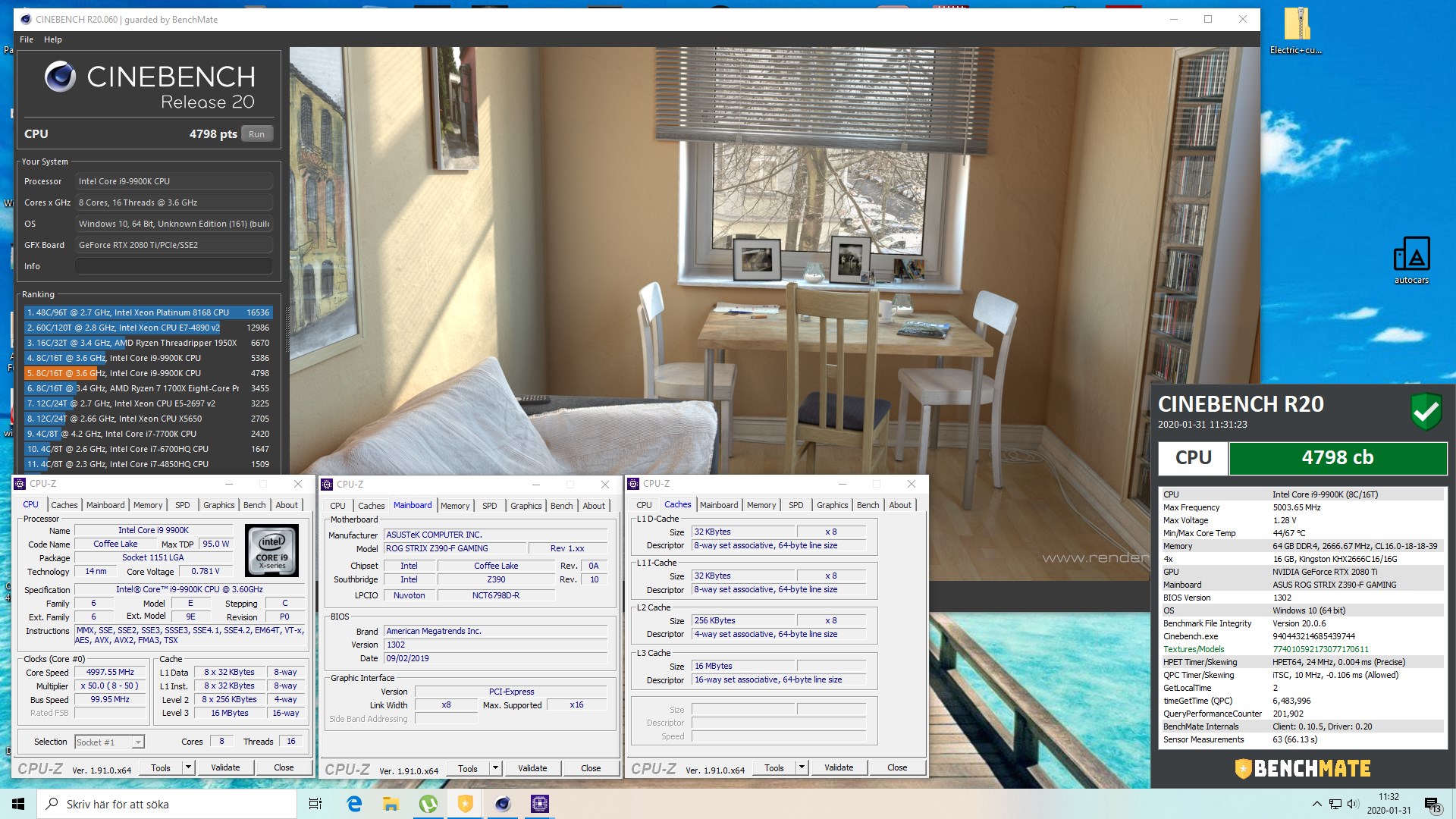Click the Processor field Intel Core i9-9900K
Image resolution: width=1456 pixels, height=819 pixels.
[174, 181]
